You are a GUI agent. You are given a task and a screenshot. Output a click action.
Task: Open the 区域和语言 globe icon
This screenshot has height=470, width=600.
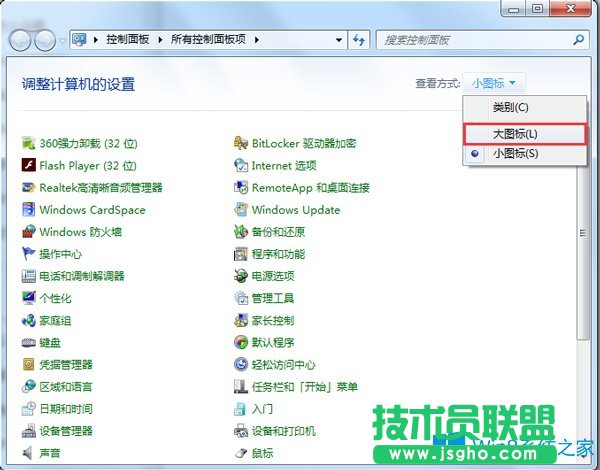(x=29, y=387)
